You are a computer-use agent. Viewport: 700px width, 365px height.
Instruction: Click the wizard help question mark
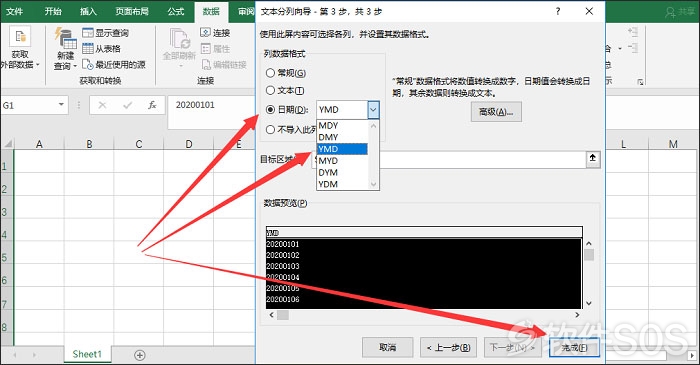pyautogui.click(x=558, y=12)
